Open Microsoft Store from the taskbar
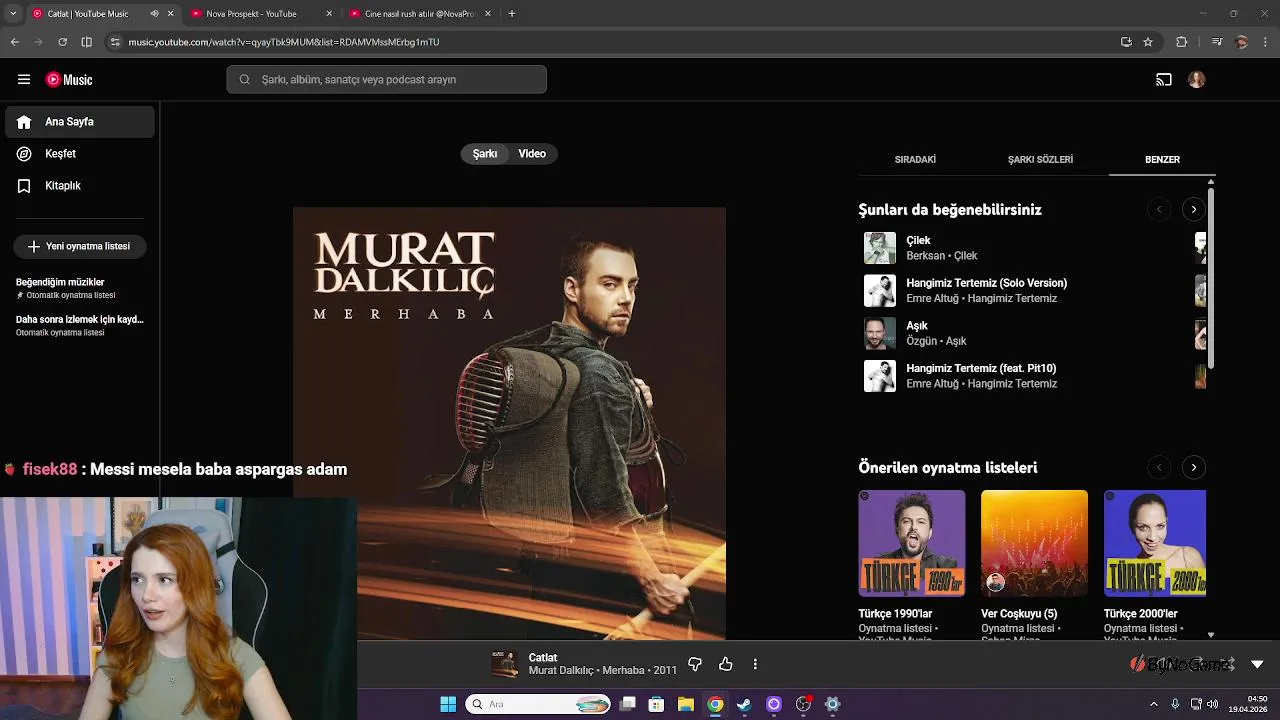Screen dimensions: 1280x720 (657, 704)
